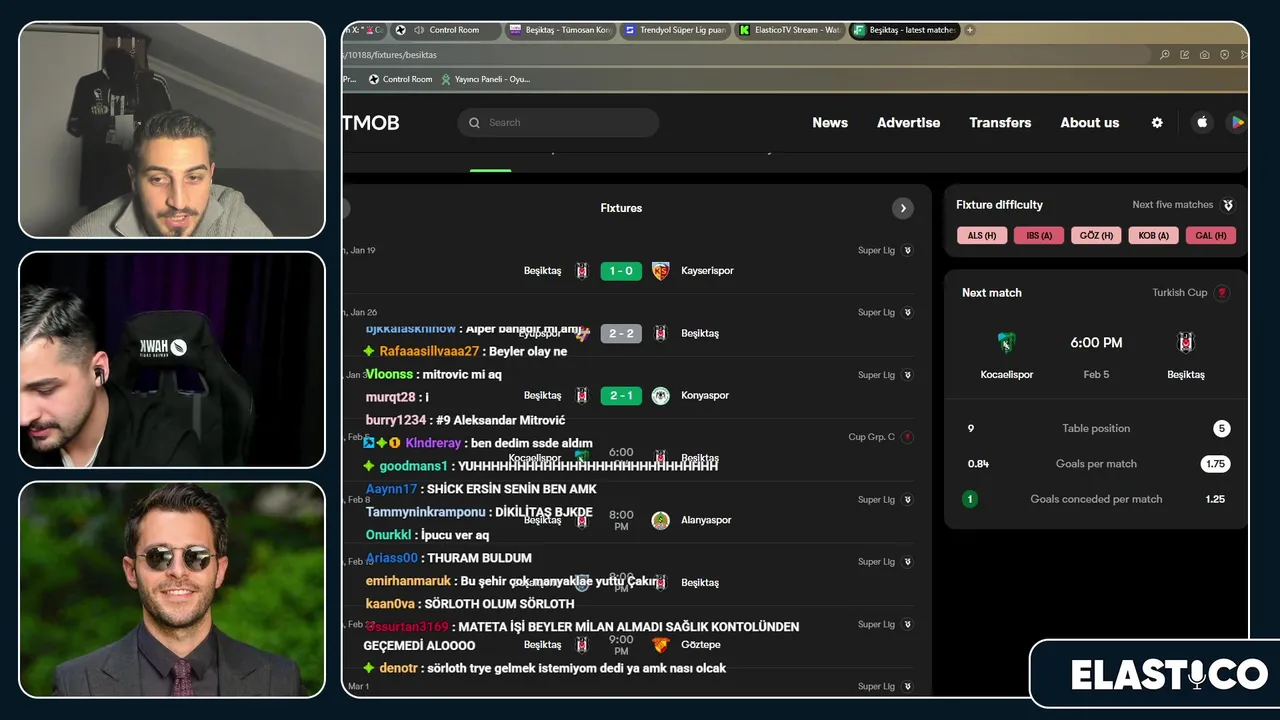Click the photo of man in sunglasses
Image resolution: width=1280 pixels, height=720 pixels.
coord(172,590)
